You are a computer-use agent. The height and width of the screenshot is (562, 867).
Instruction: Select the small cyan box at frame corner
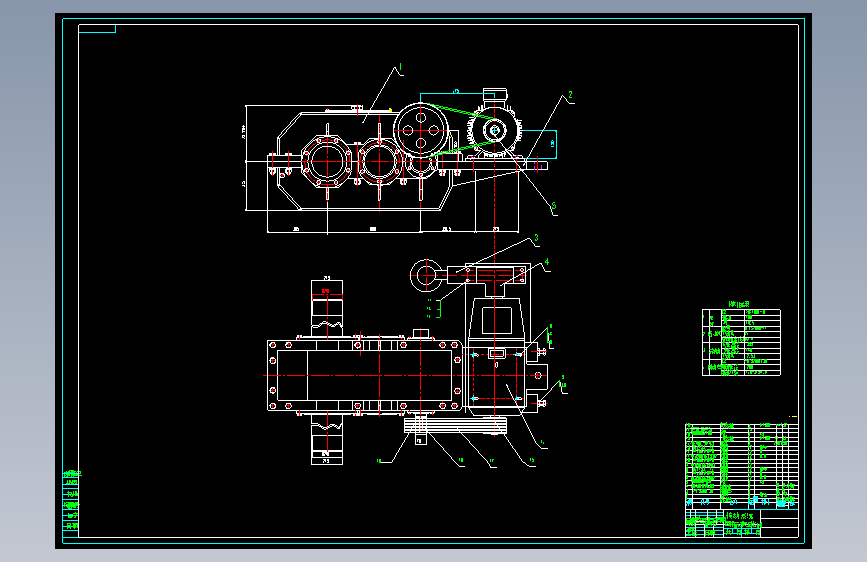97,29
